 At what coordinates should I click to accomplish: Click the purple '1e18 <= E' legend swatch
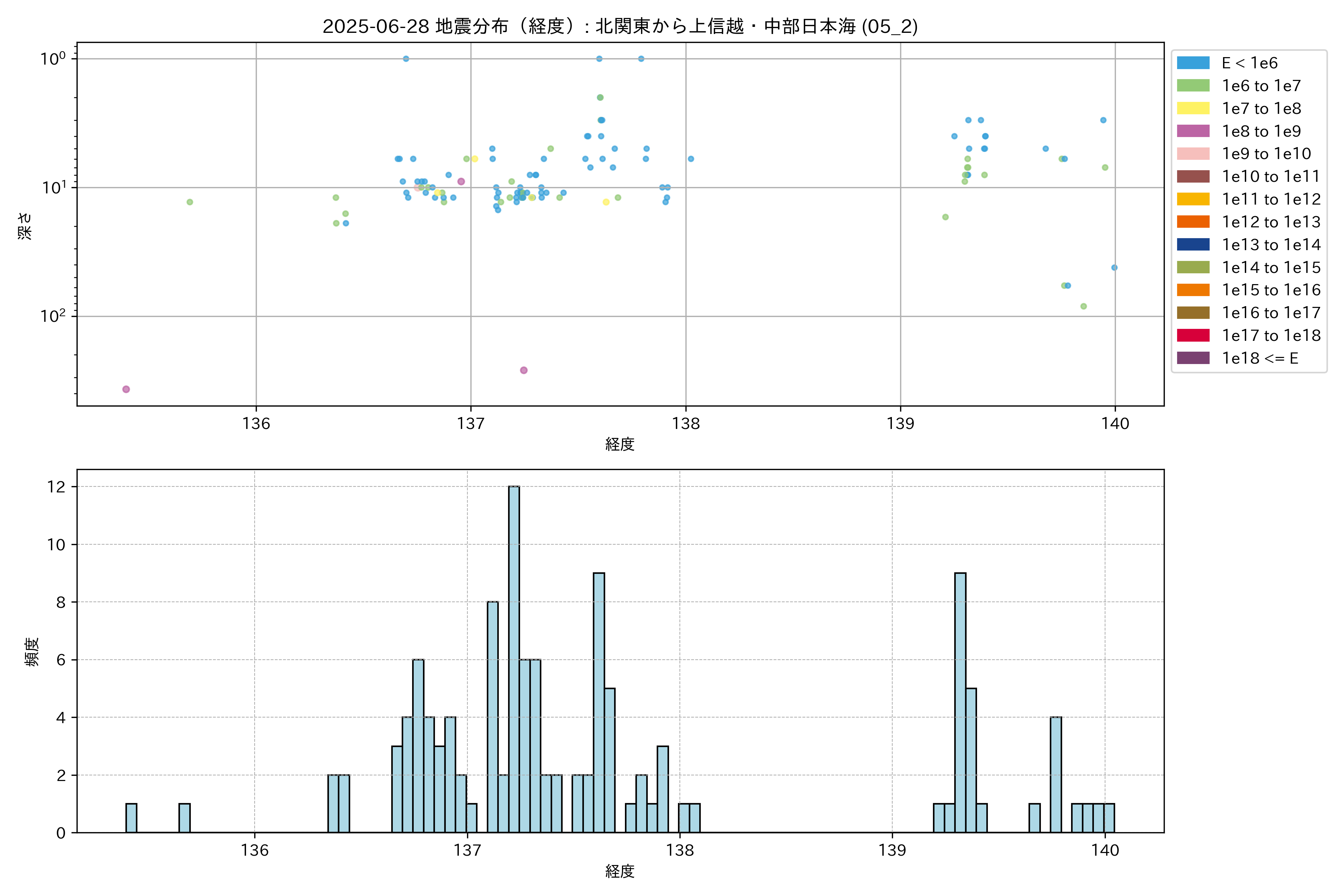pyautogui.click(x=1193, y=358)
